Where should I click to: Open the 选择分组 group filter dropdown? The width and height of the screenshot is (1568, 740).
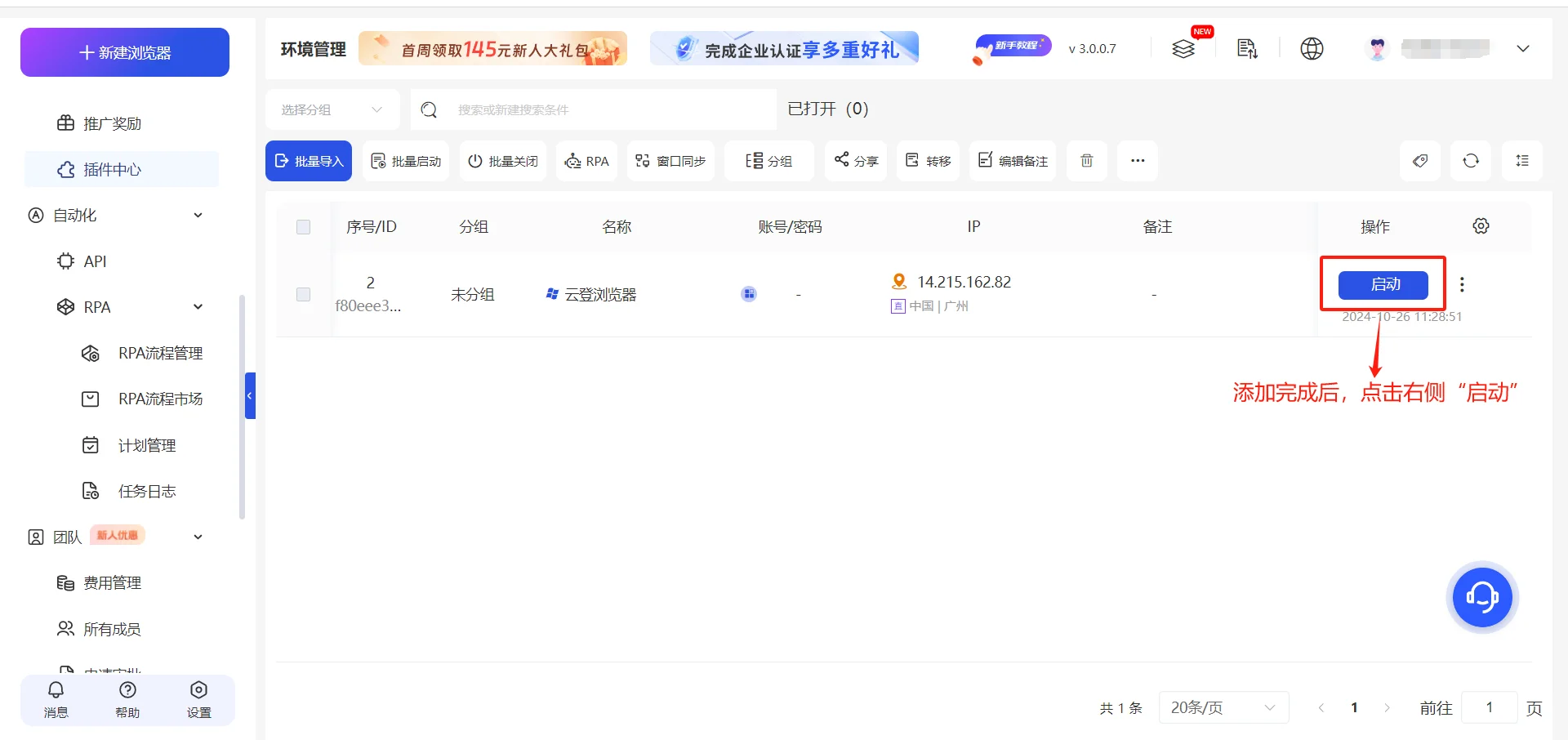(x=332, y=109)
